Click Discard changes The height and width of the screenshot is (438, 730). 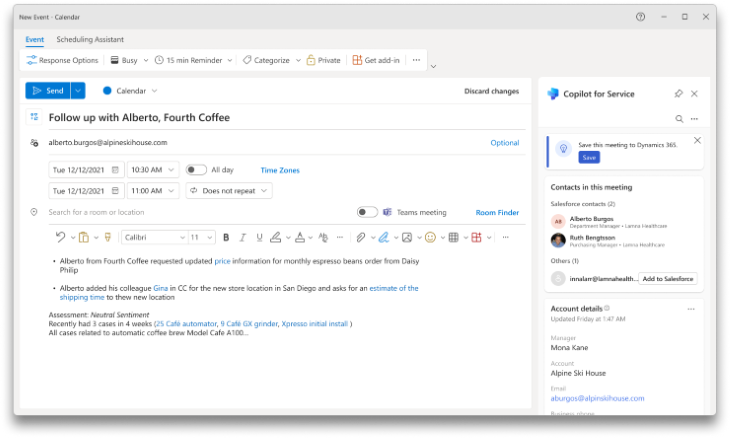[491, 91]
